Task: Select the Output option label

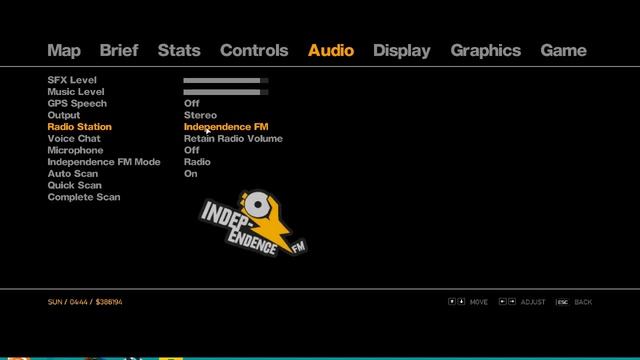Action: (64, 115)
